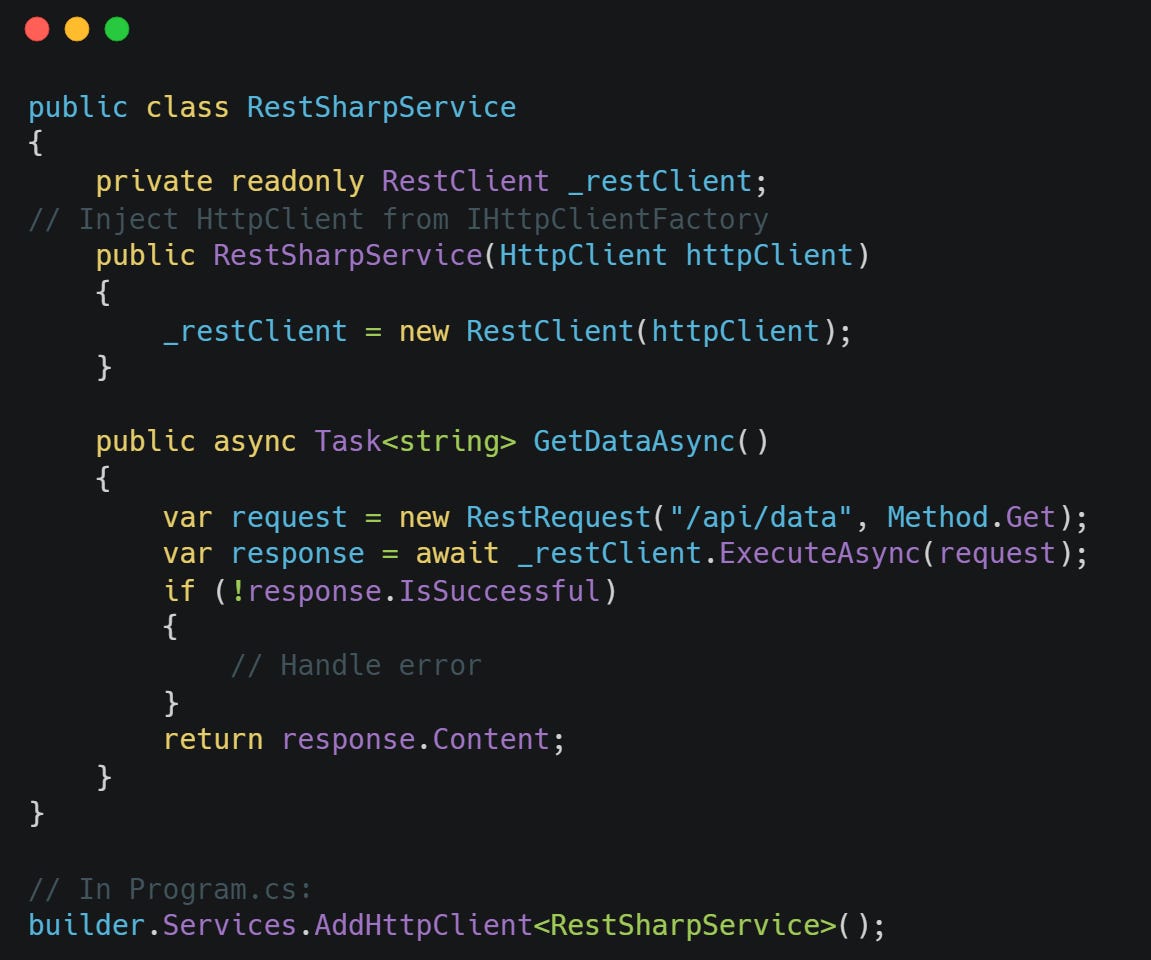Select the GetDataAsync method name
This screenshot has width=1151, height=960.
coord(634,441)
